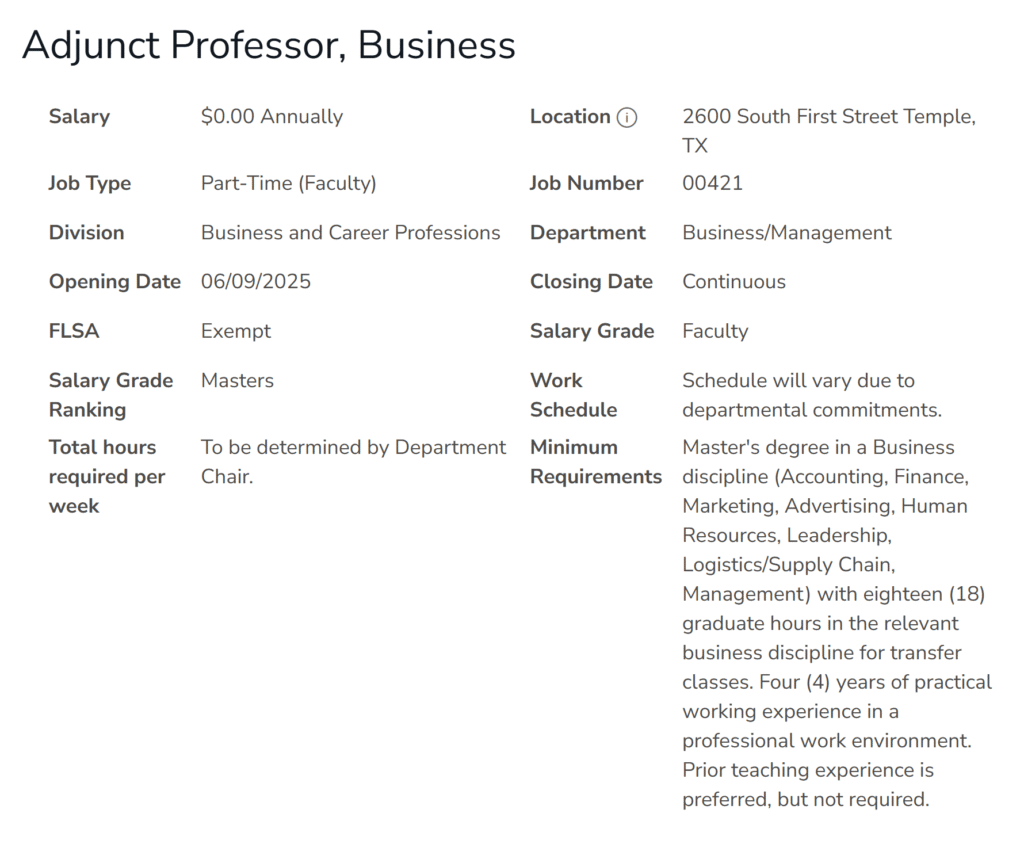
Task: Click the Location info icon
Action: coord(627,118)
